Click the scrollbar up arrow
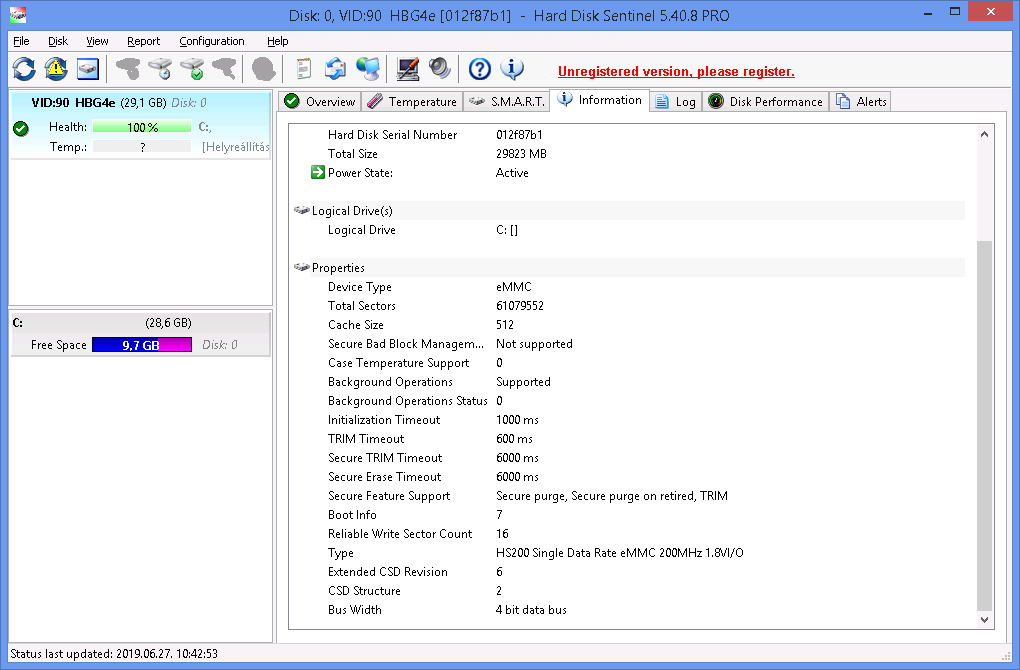This screenshot has width=1020, height=670. point(984,134)
